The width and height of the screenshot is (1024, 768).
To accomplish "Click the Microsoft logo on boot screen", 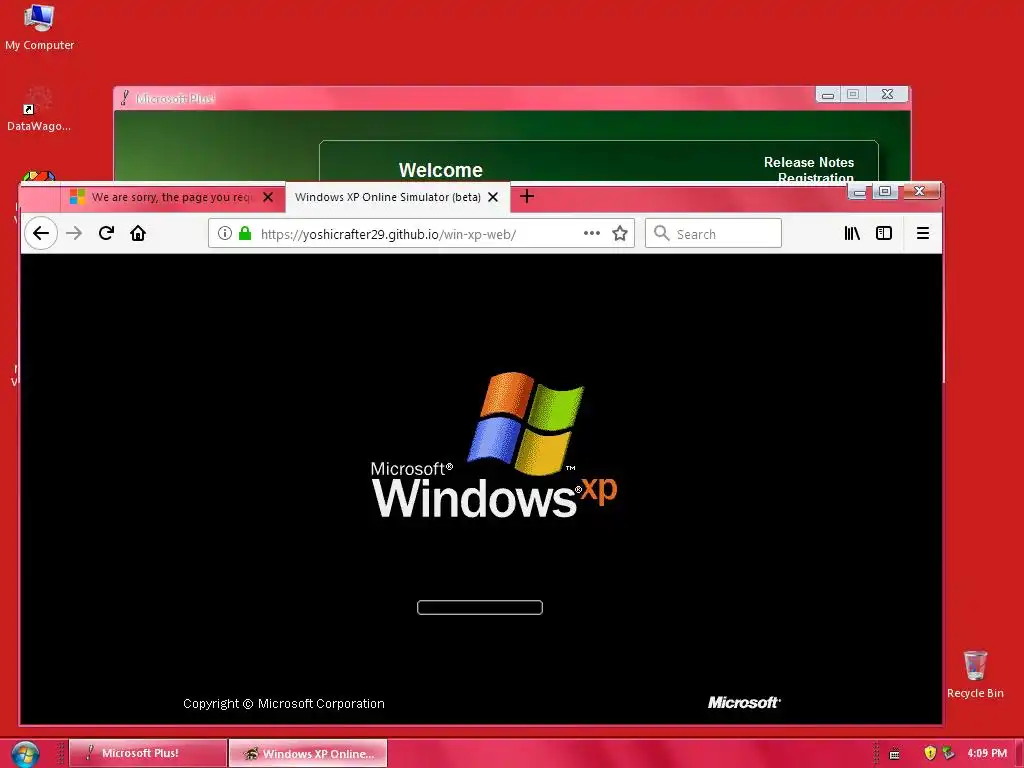I will [x=744, y=702].
